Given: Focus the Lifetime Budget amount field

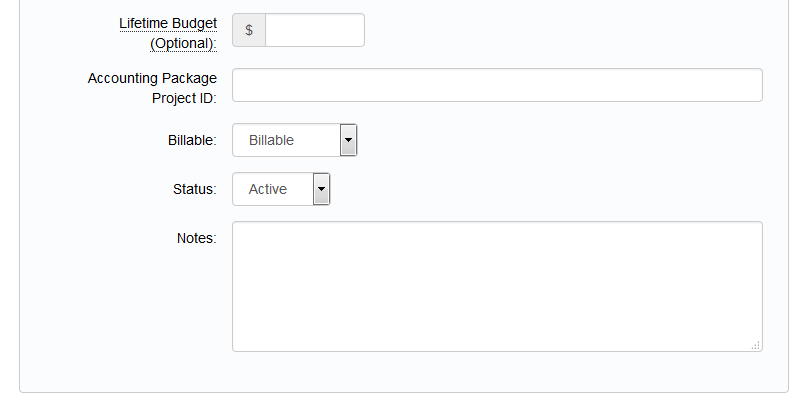Looking at the screenshot, I should point(315,30).
